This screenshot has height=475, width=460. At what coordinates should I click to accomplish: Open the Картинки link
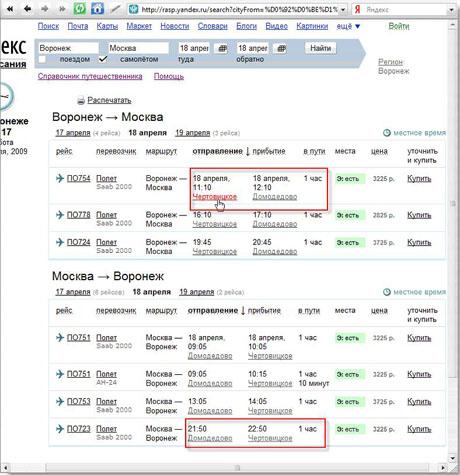(312, 26)
